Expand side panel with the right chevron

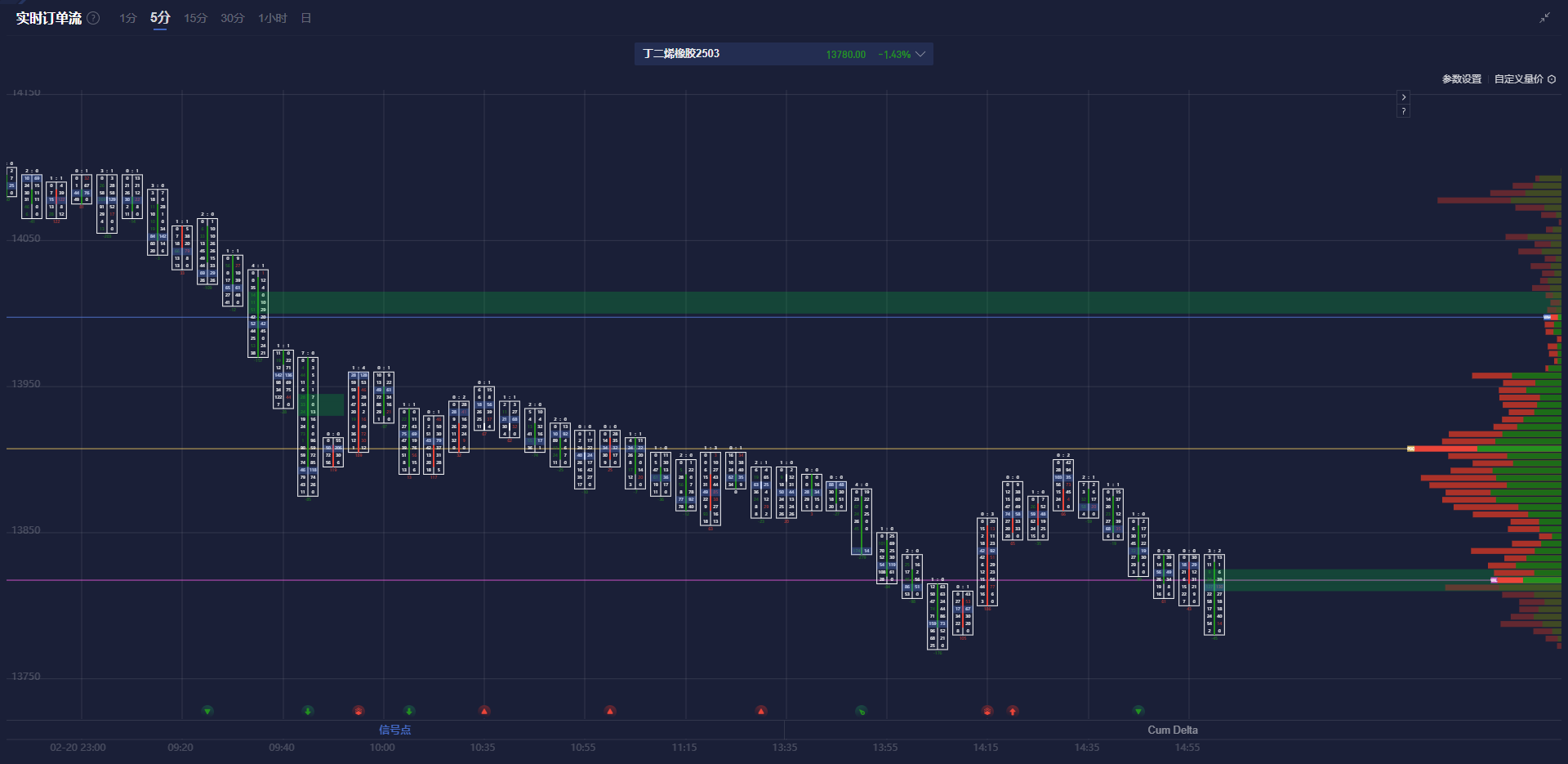[x=1403, y=97]
